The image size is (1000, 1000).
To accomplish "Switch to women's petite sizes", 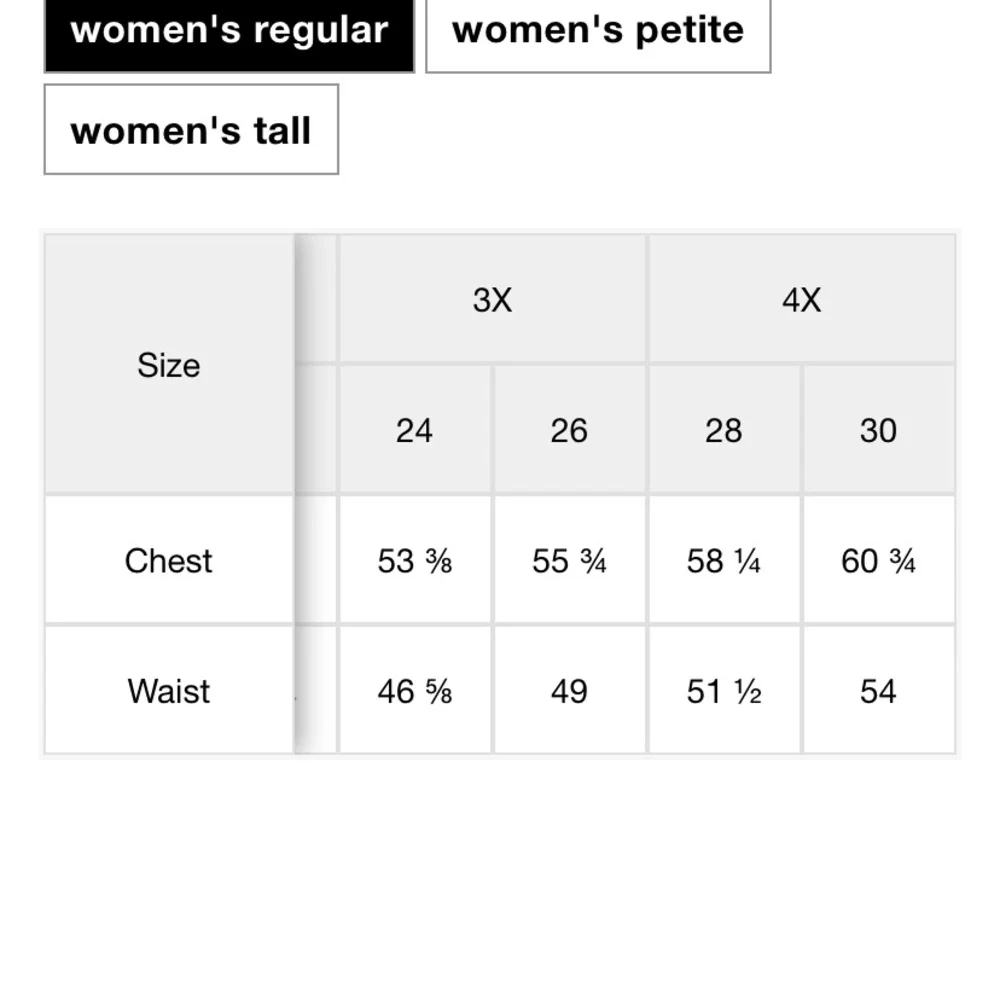I will coord(598,31).
